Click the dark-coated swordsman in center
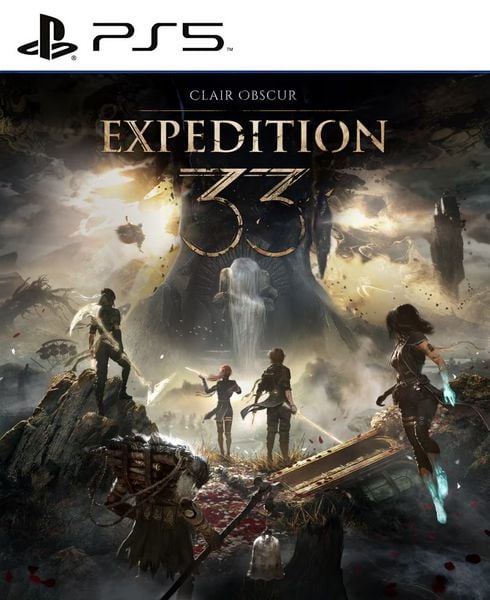Screen dimensions: 490x600 pyautogui.click(x=273, y=404)
